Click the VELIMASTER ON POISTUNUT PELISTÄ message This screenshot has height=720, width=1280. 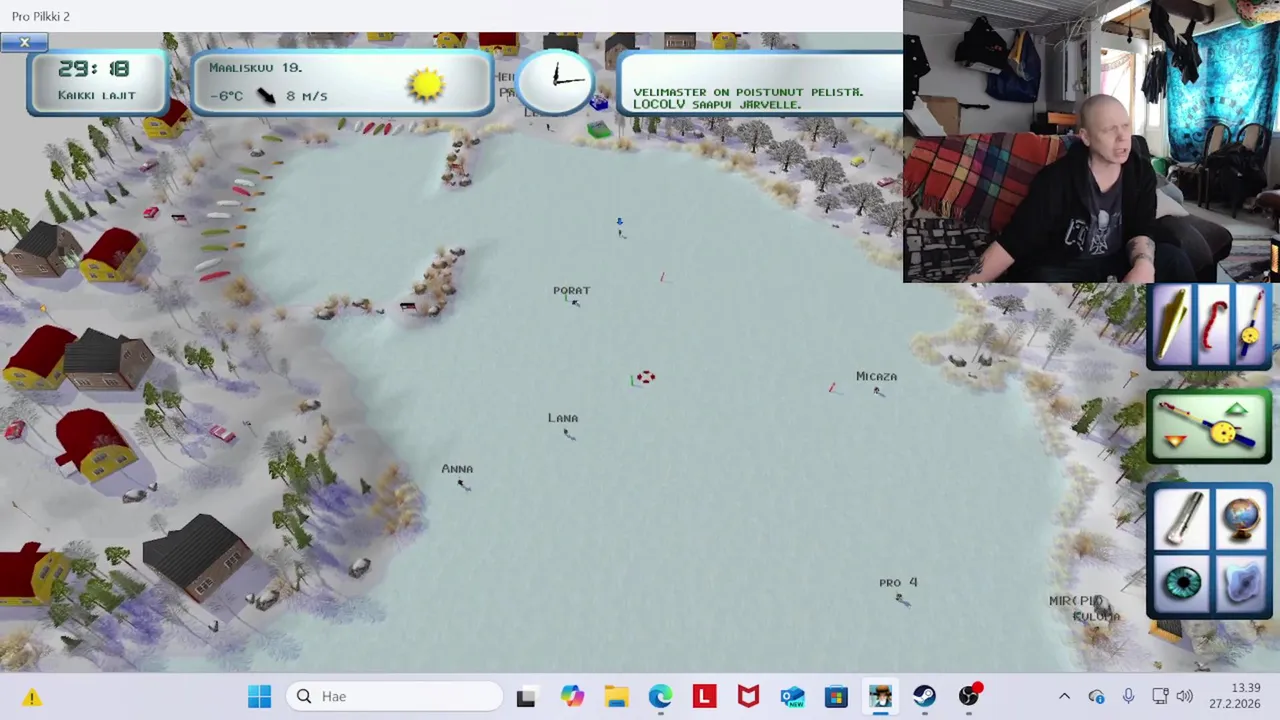point(748,92)
